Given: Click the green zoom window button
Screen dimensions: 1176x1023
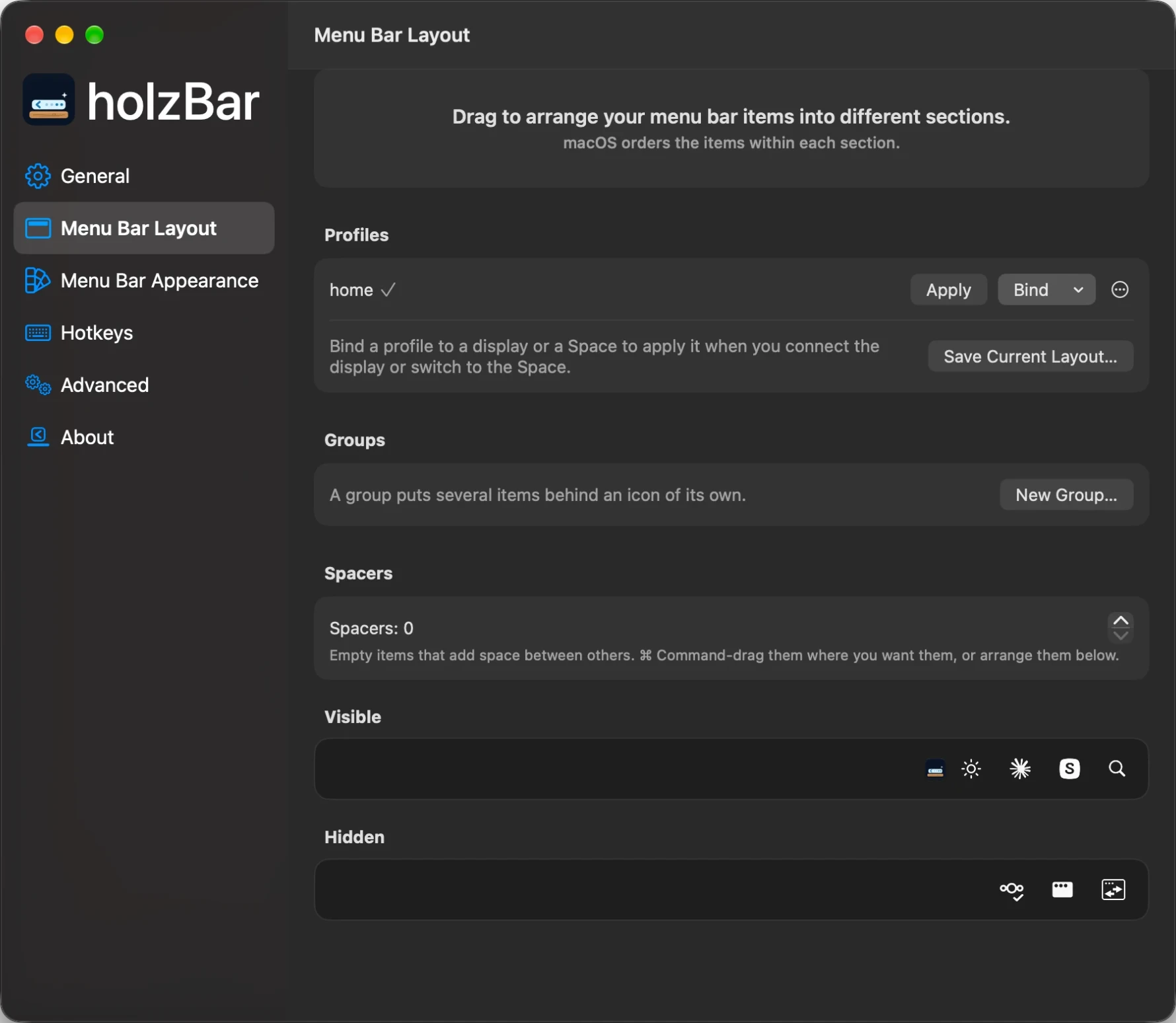Looking at the screenshot, I should click(x=94, y=35).
